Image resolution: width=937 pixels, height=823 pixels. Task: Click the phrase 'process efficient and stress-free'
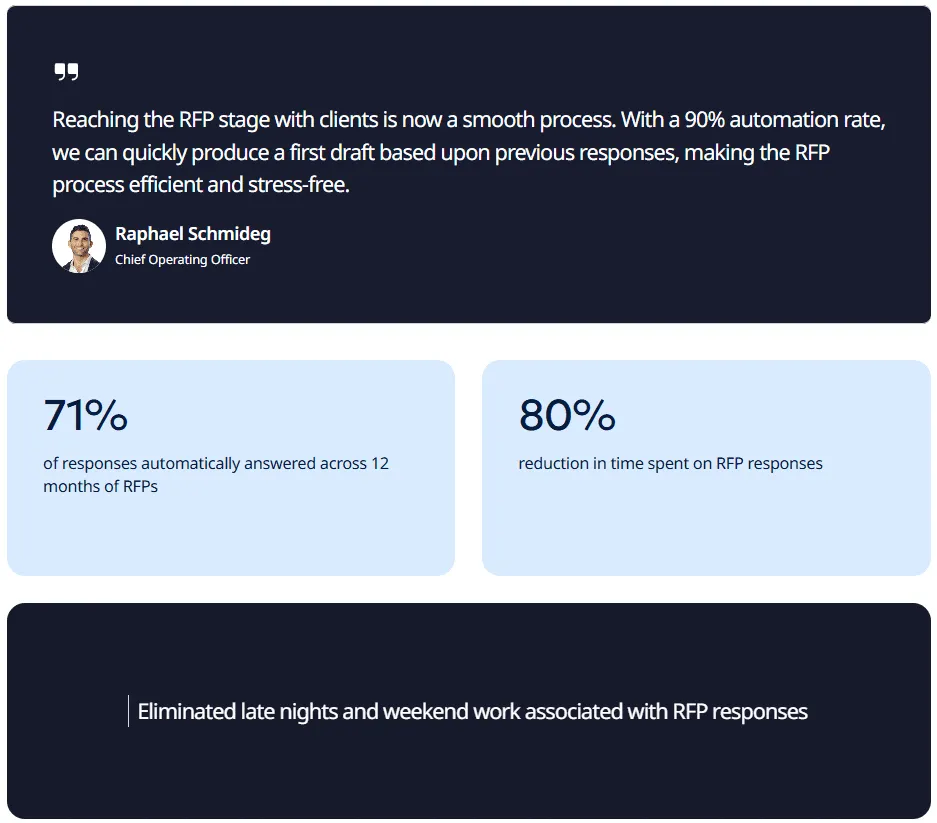pyautogui.click(x=201, y=185)
